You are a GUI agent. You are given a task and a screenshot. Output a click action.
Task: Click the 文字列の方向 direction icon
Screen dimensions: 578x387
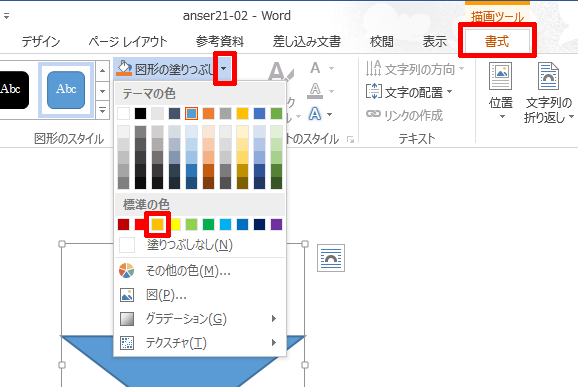pyautogui.click(x=373, y=69)
